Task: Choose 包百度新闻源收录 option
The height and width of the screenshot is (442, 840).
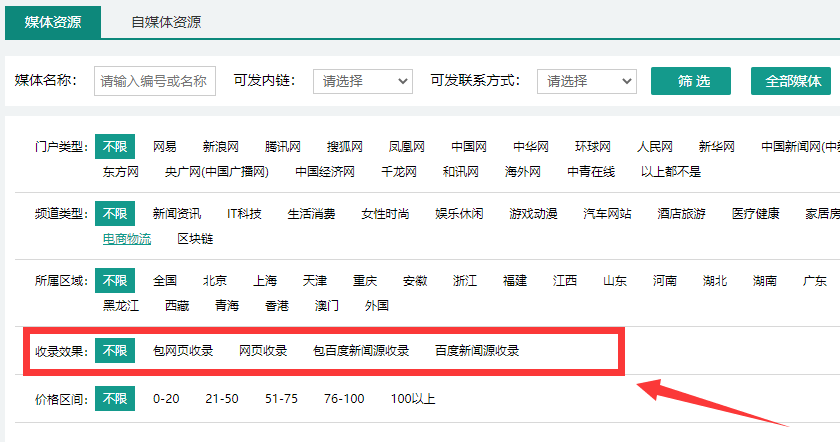Action: click(361, 351)
